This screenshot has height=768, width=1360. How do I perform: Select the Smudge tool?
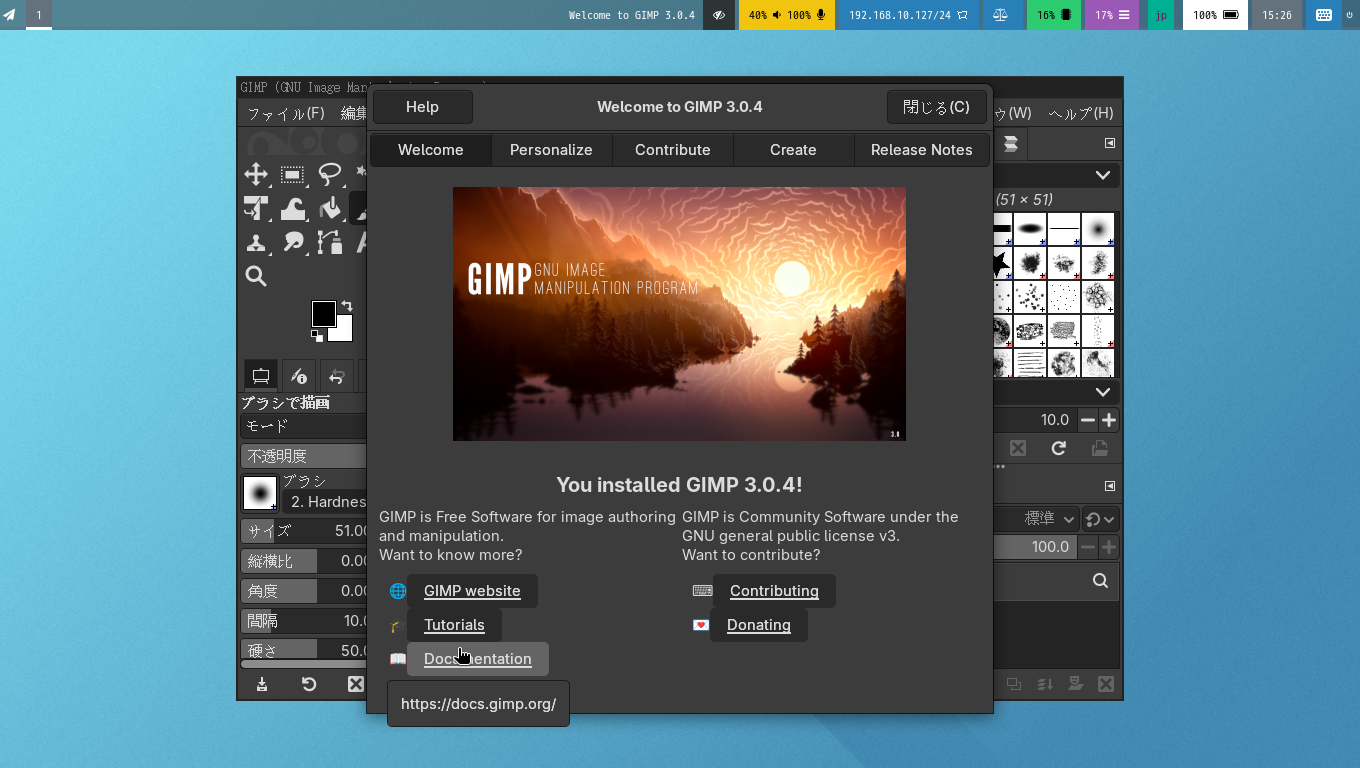[292, 242]
